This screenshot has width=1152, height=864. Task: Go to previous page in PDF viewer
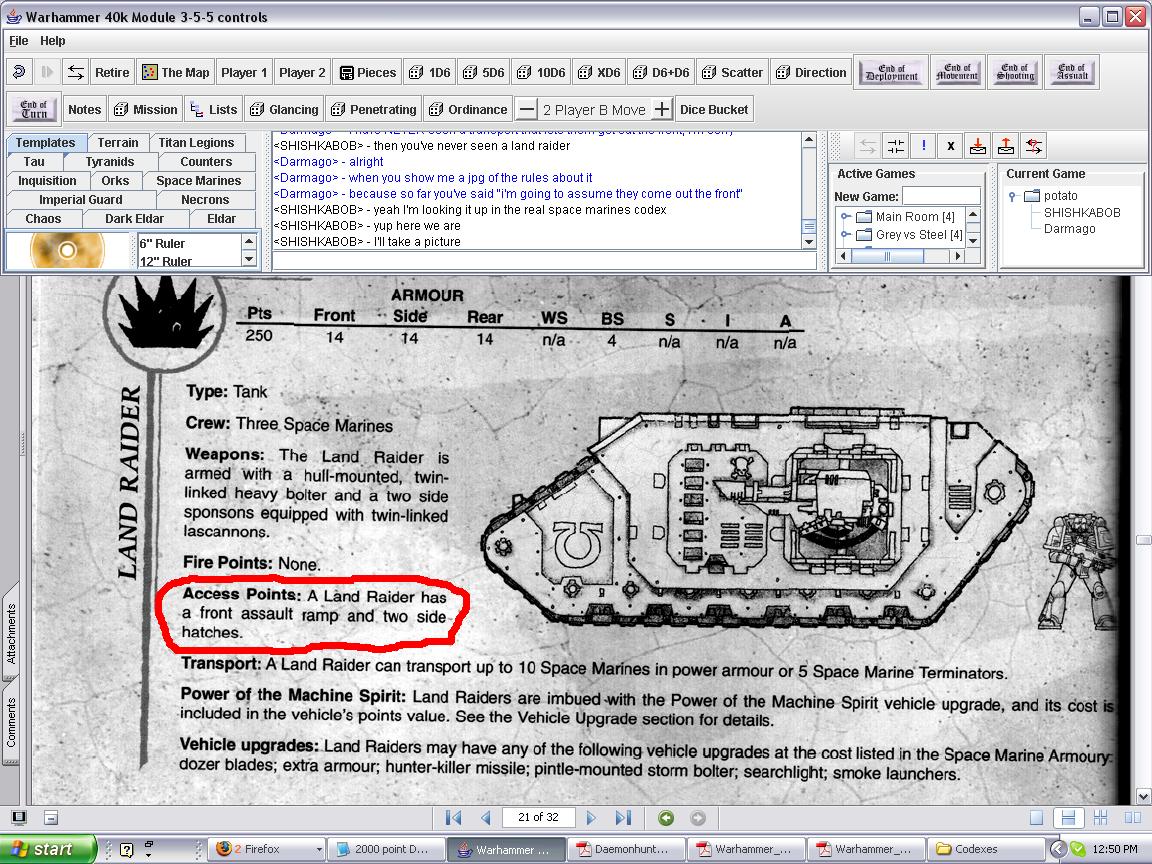pyautogui.click(x=485, y=817)
